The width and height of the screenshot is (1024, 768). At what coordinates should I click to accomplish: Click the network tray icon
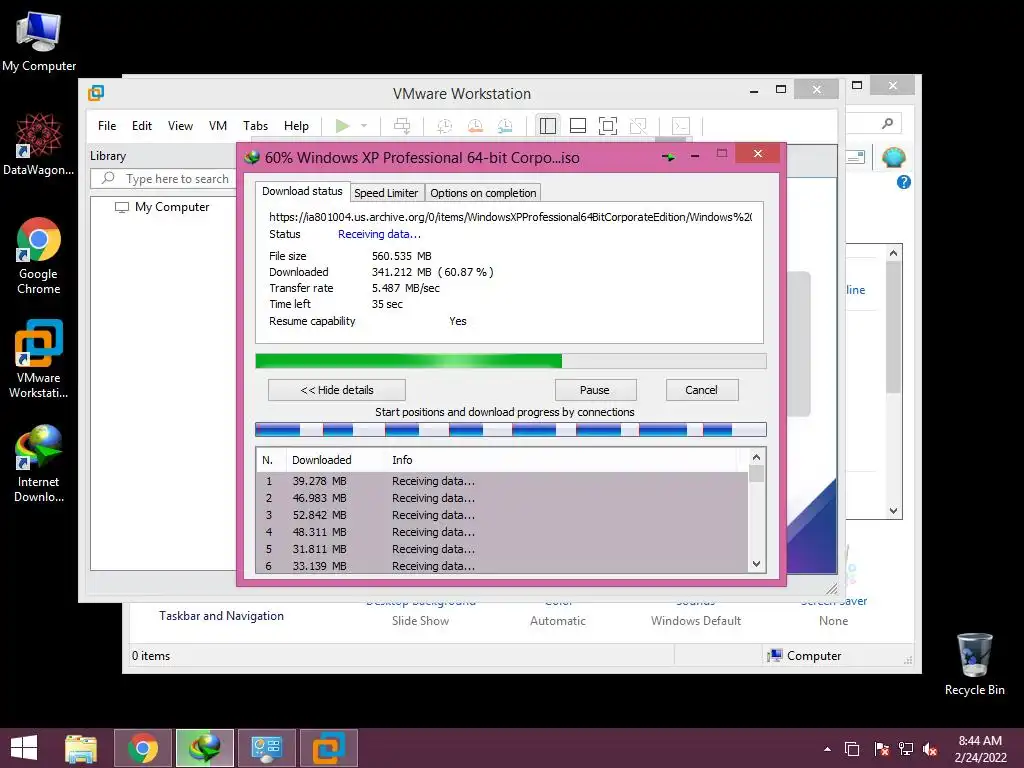click(906, 749)
